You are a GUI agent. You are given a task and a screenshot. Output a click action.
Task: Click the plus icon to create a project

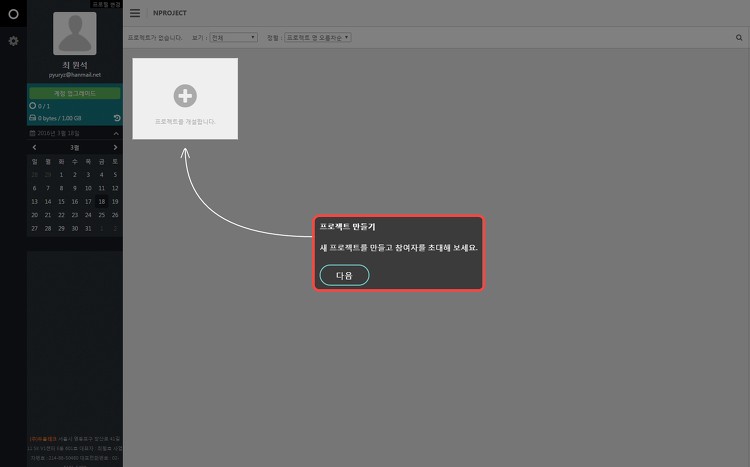pos(185,96)
